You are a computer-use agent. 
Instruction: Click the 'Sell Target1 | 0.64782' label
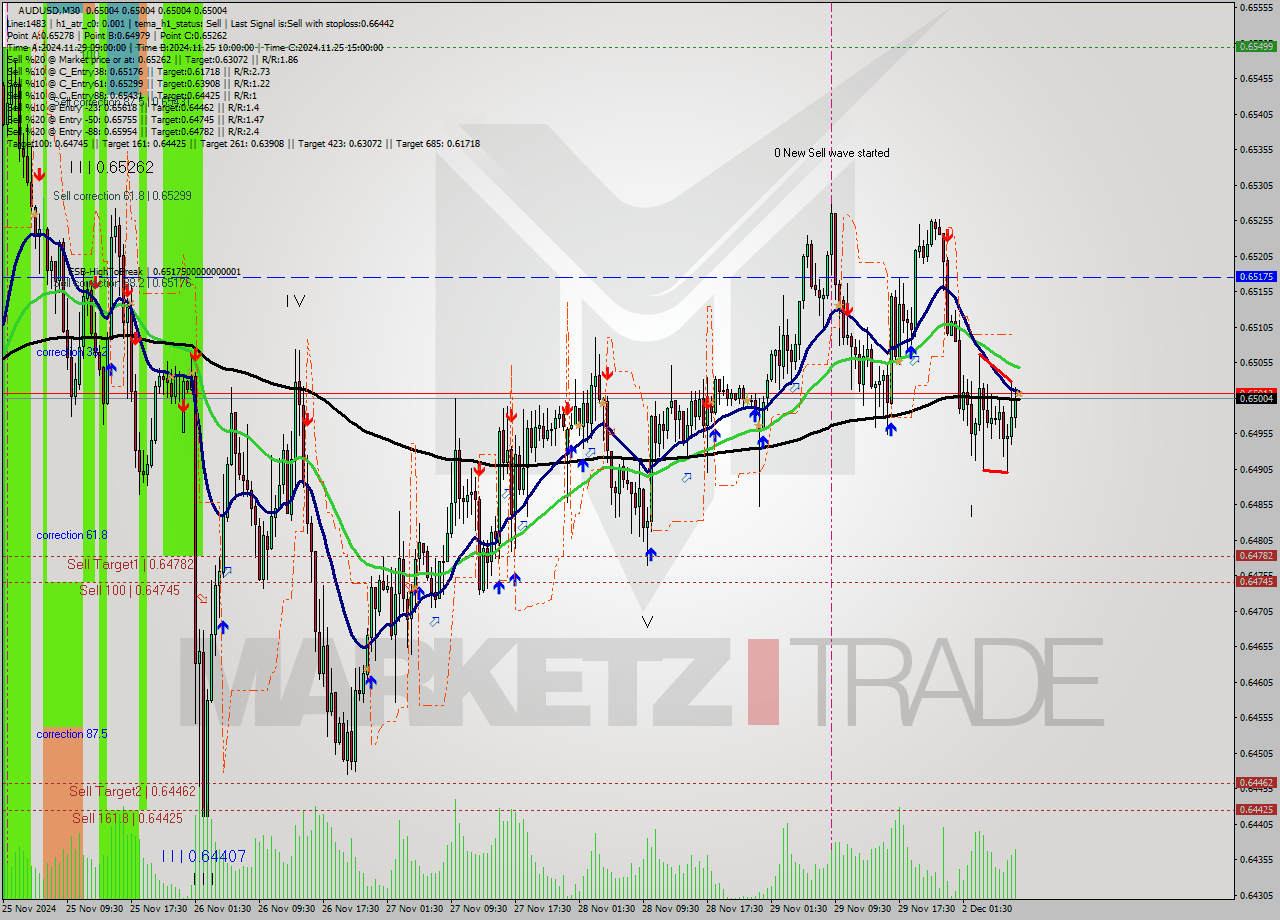130,564
